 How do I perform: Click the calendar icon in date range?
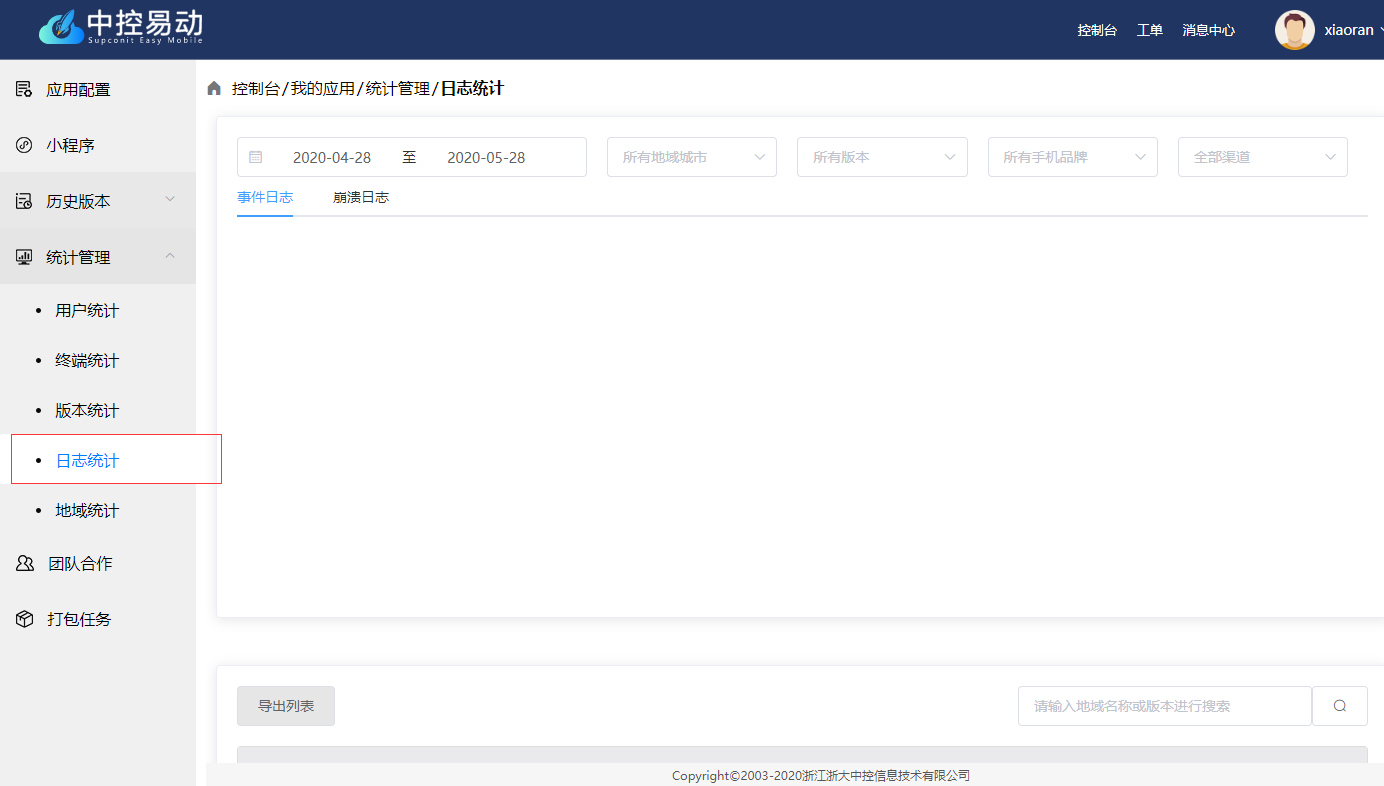(256, 157)
